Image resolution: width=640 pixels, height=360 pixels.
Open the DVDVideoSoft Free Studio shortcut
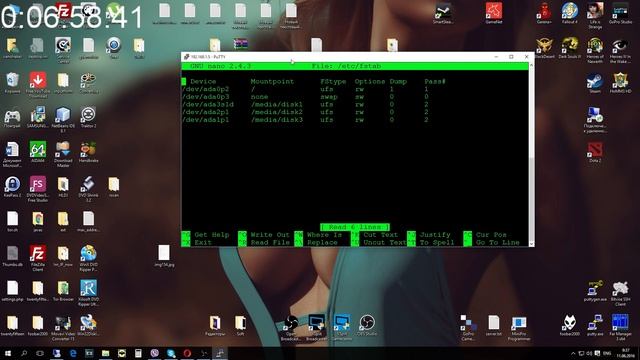click(38, 188)
